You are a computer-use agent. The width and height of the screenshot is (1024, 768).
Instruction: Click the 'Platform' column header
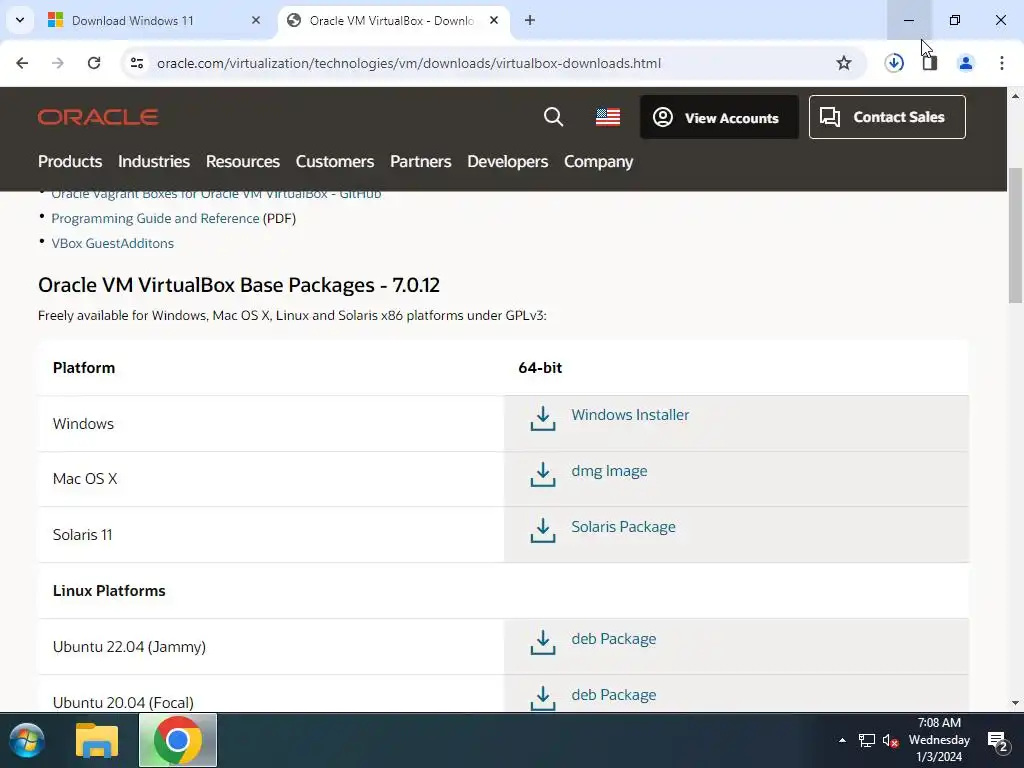coord(84,368)
